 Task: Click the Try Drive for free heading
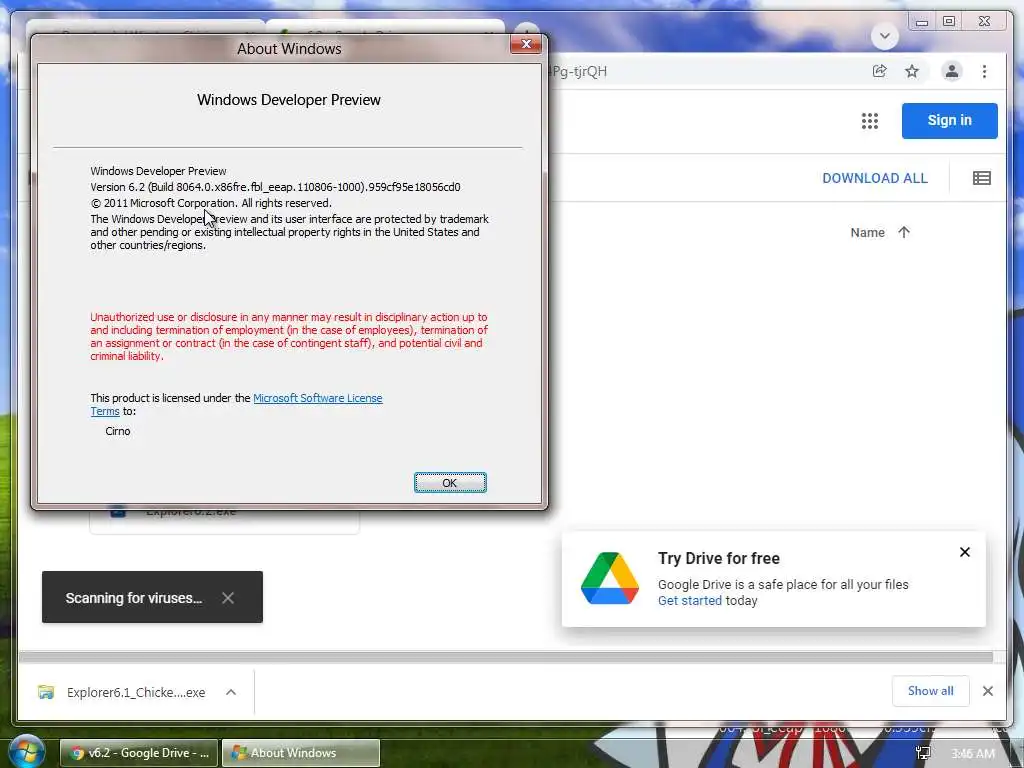click(x=718, y=558)
